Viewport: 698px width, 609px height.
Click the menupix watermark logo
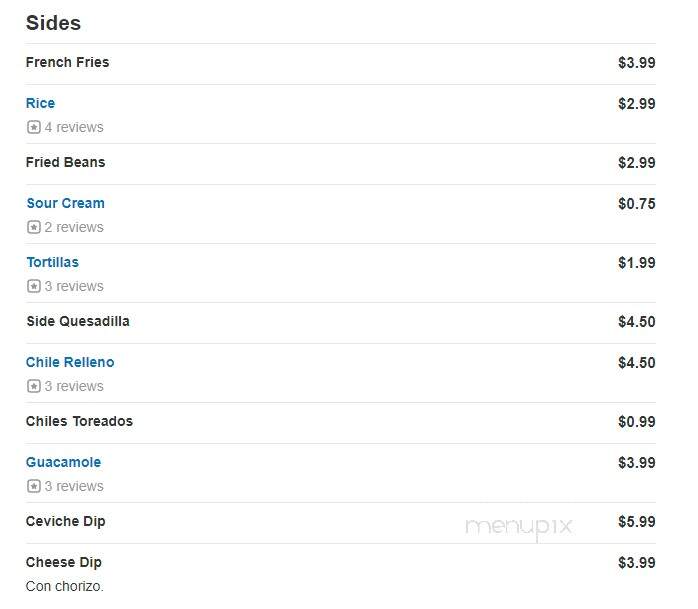coord(519,528)
